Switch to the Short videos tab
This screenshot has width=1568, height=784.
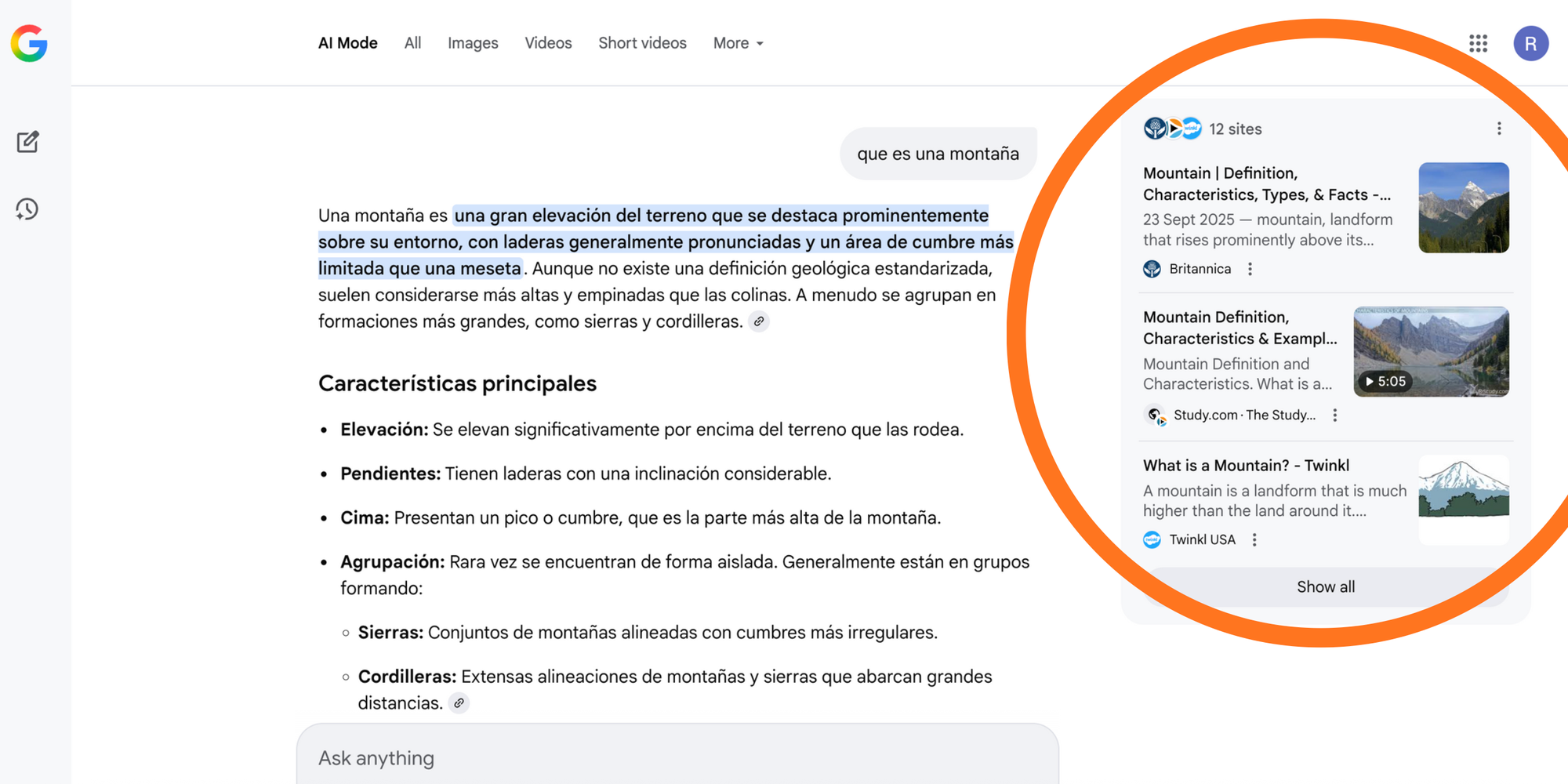(642, 43)
